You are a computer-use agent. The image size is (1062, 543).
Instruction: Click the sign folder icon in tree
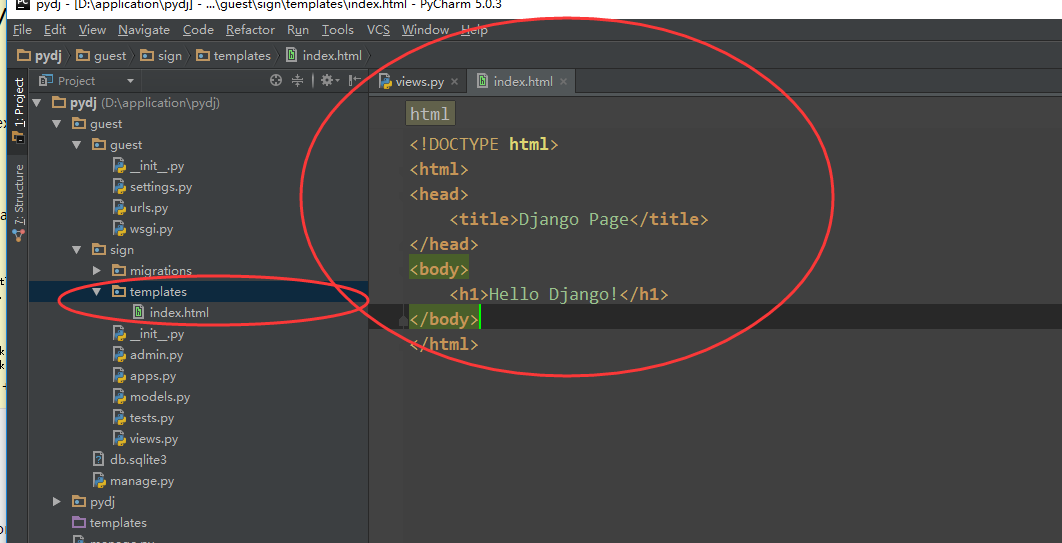click(98, 250)
